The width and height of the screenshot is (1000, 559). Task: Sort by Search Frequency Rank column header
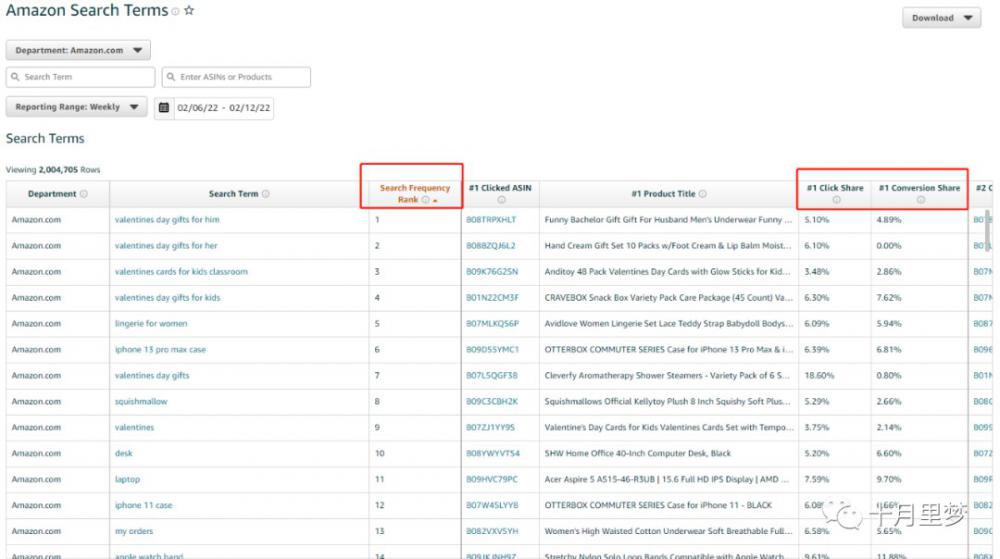click(415, 194)
